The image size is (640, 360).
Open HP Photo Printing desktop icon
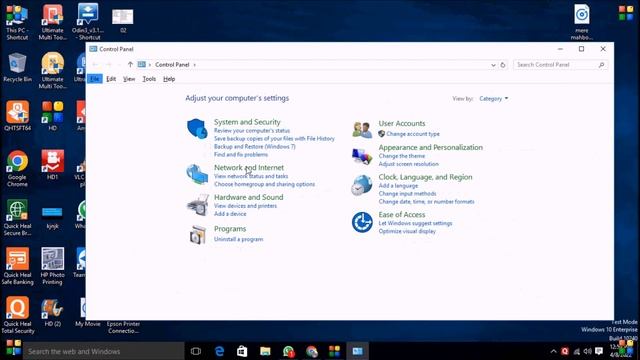coord(52,266)
